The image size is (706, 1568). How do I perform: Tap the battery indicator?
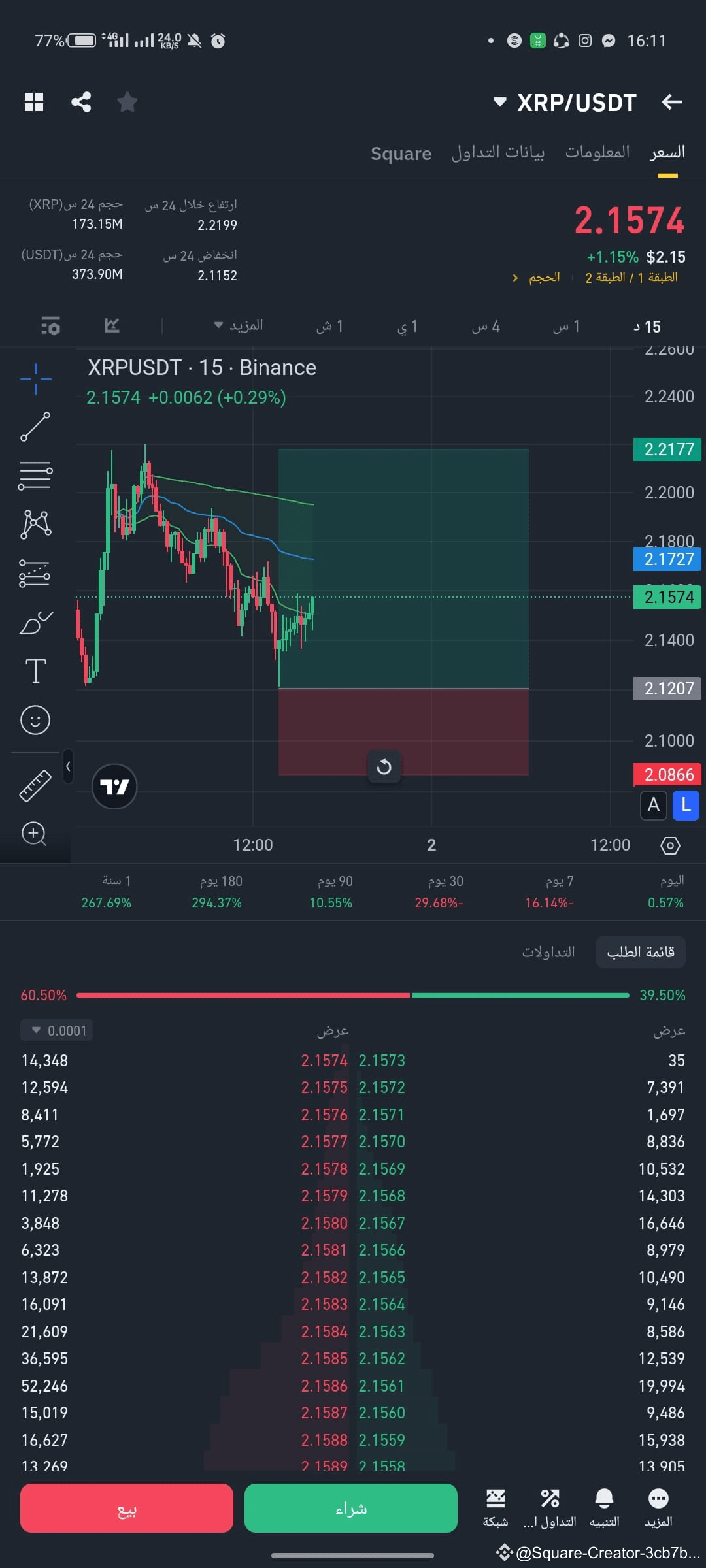tap(82, 41)
